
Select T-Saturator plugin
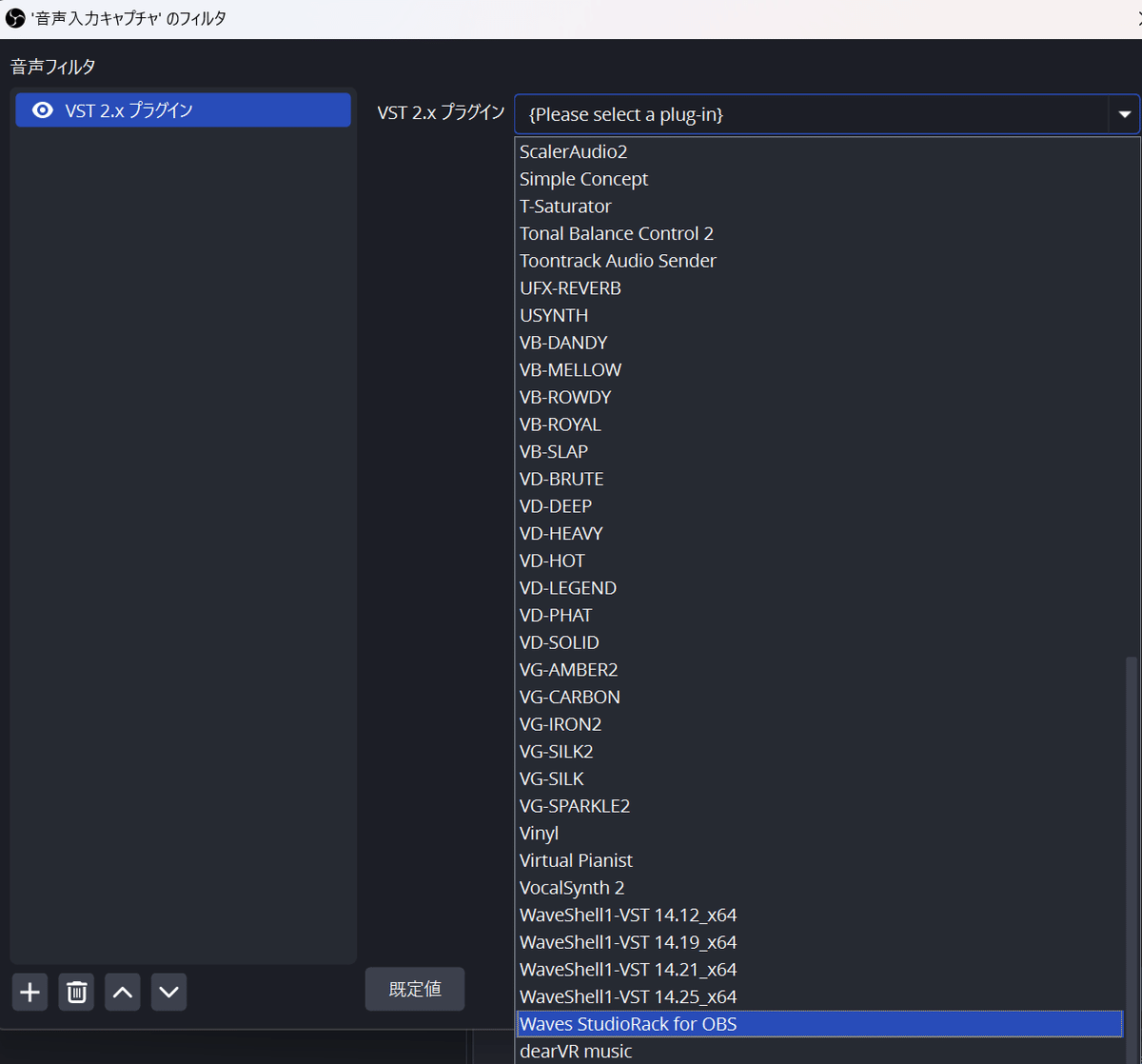[x=819, y=207]
